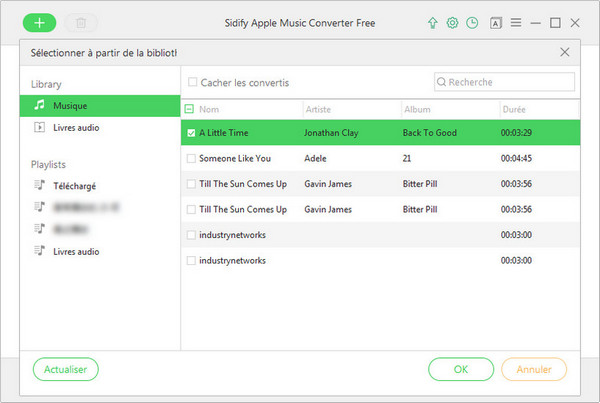600x403 pixels.
Task: Enable 'Cacher les convertis' checkbox
Action: [193, 82]
